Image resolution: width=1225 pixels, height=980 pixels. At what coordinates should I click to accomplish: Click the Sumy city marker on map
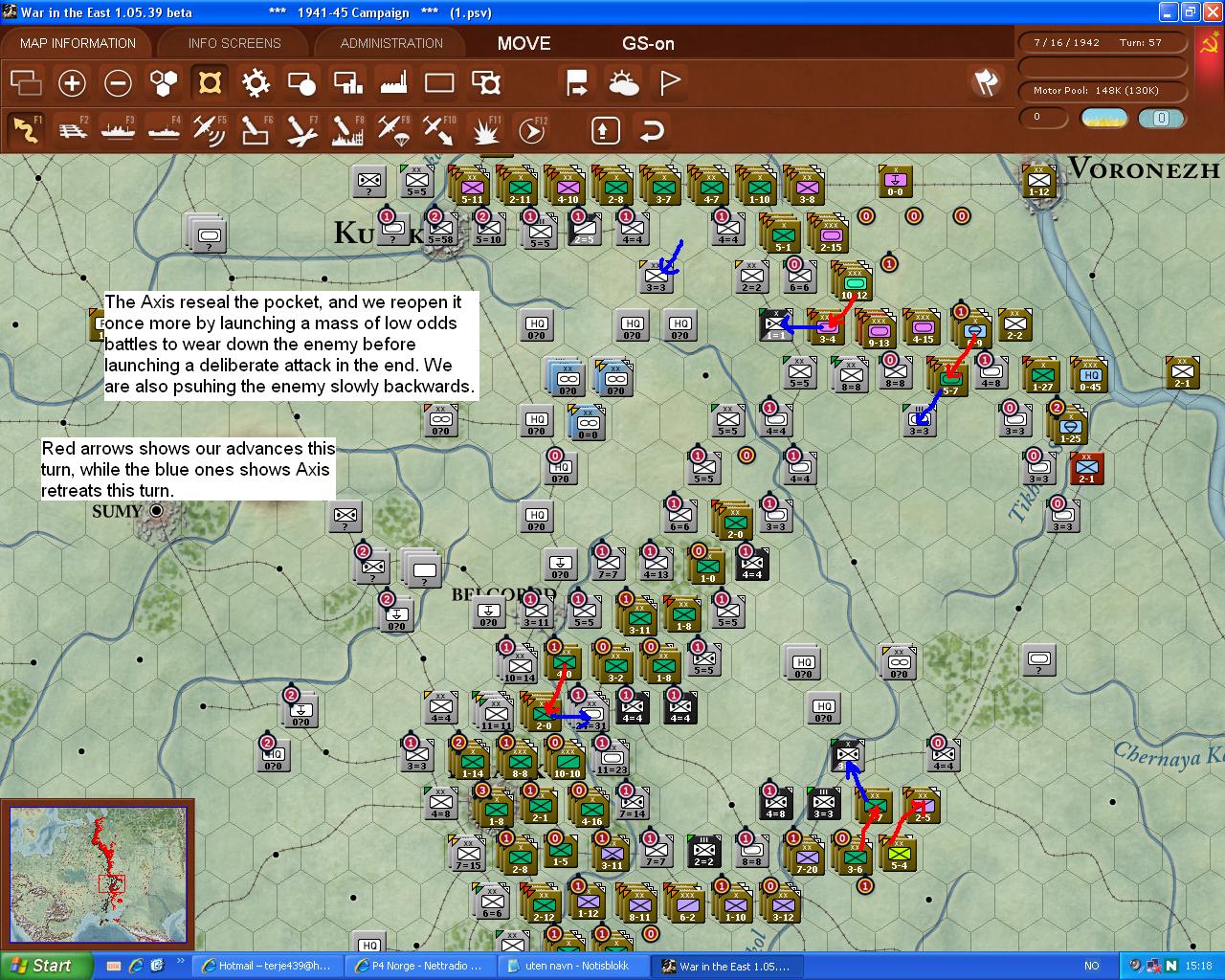[155, 511]
